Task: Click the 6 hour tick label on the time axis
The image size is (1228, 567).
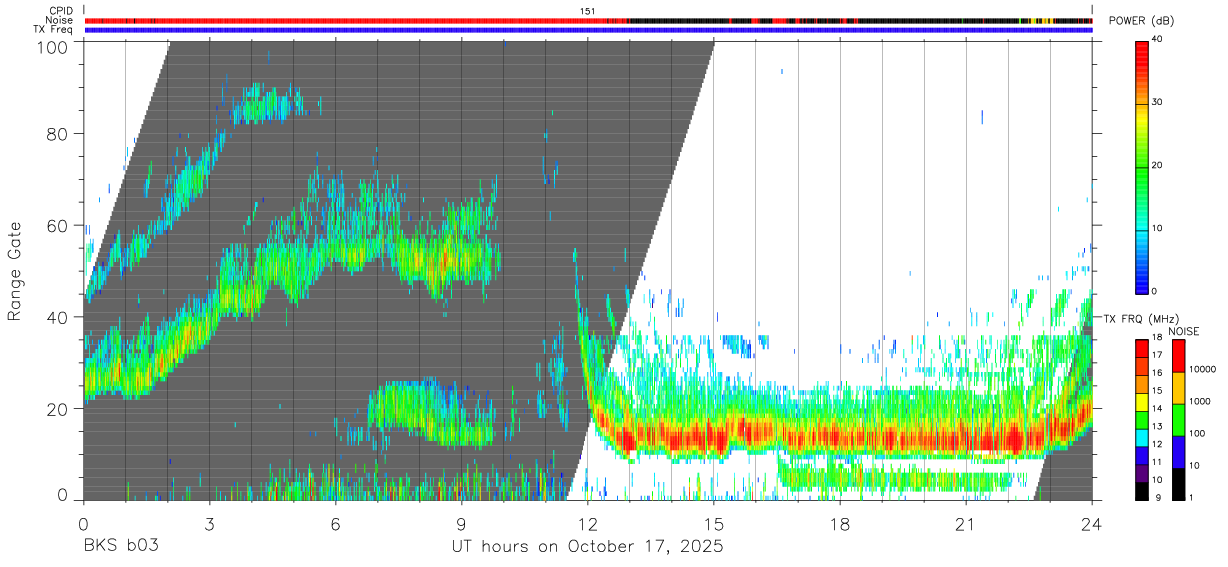Action: coord(335,524)
